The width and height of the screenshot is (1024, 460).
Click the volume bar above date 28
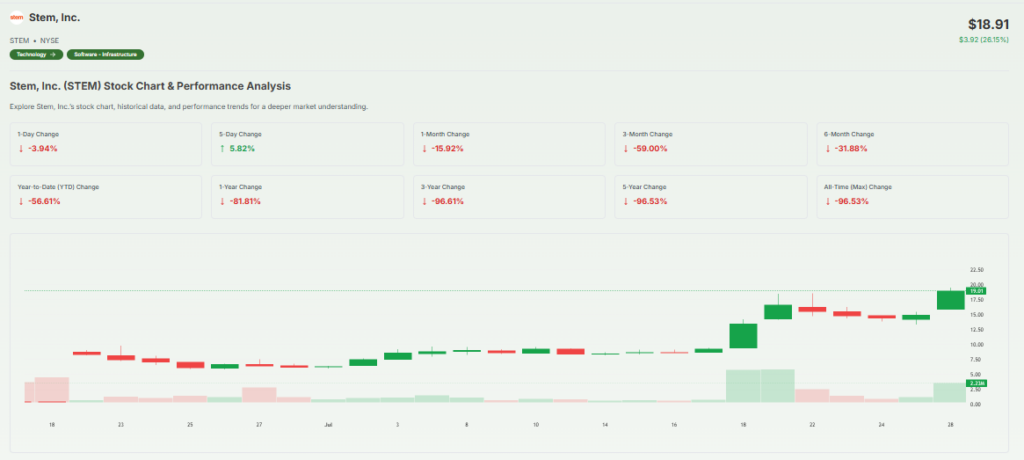coord(950,392)
